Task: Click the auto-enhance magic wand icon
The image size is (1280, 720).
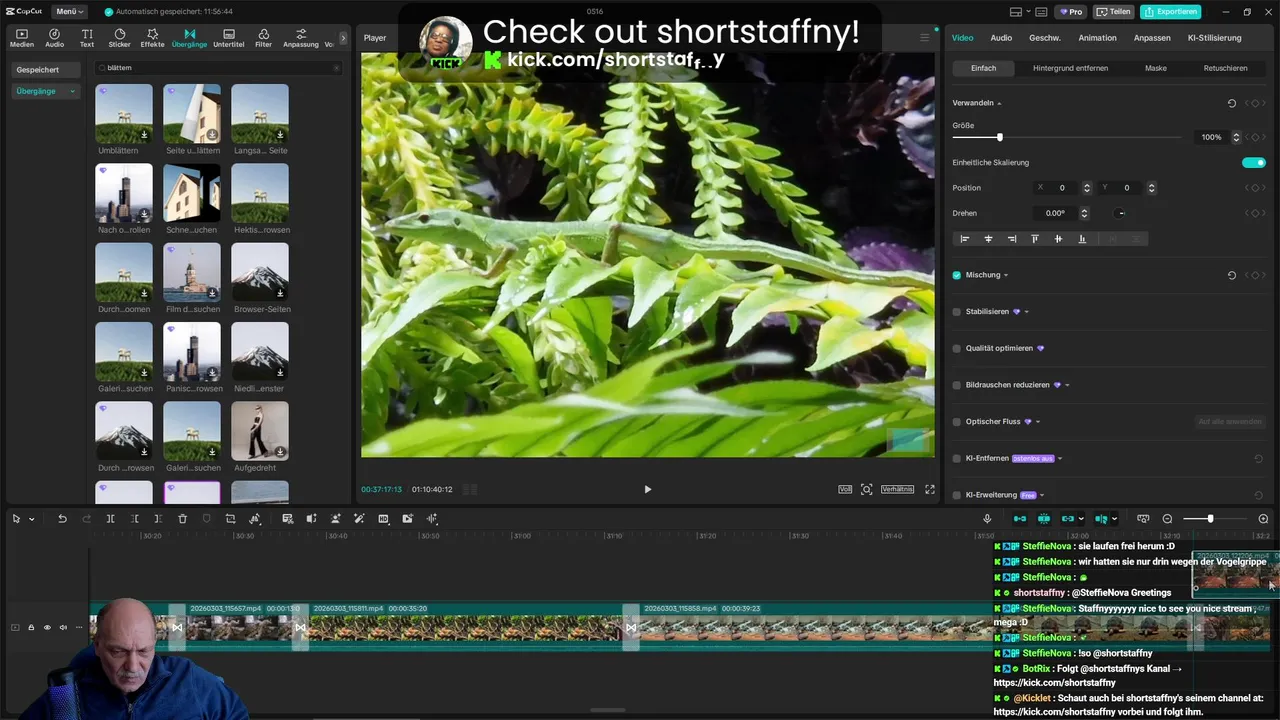Action: [359, 519]
